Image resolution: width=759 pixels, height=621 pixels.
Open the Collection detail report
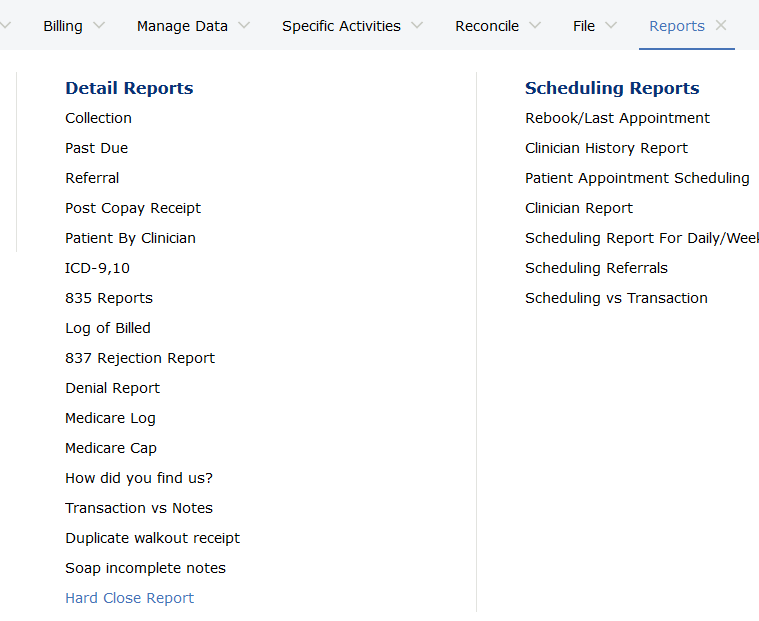pyautogui.click(x=98, y=118)
